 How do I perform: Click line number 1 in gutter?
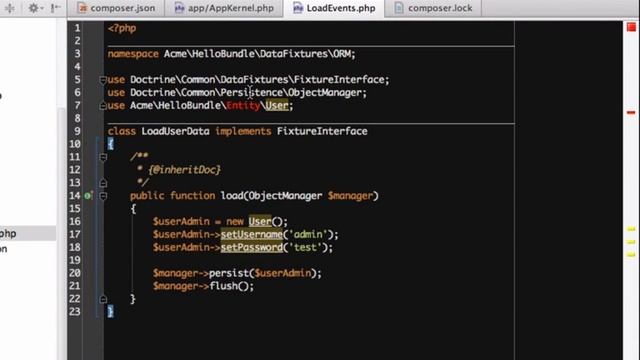pos(77,28)
